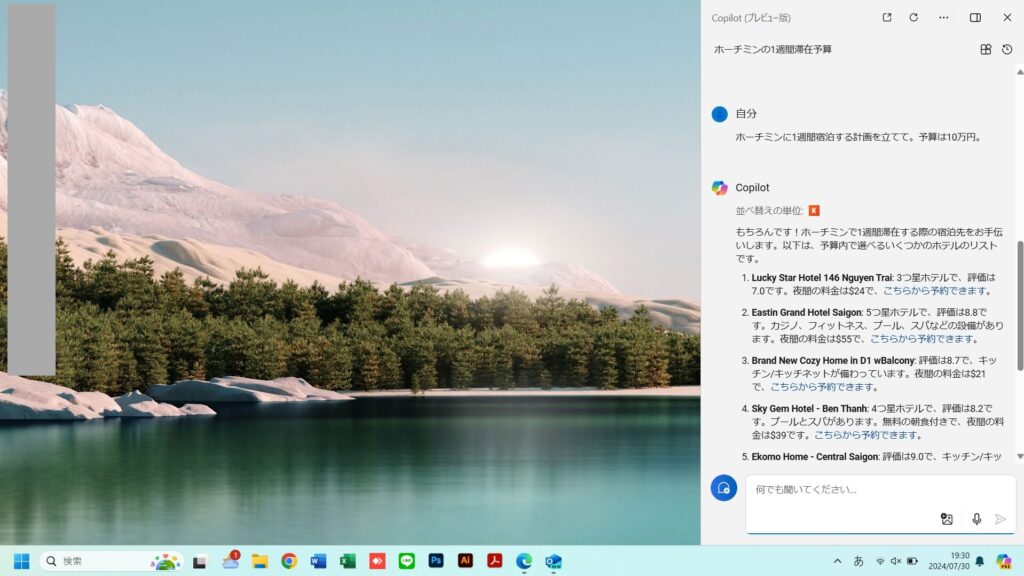Add an image to the Copilot prompt
The height and width of the screenshot is (576, 1024).
click(x=947, y=519)
